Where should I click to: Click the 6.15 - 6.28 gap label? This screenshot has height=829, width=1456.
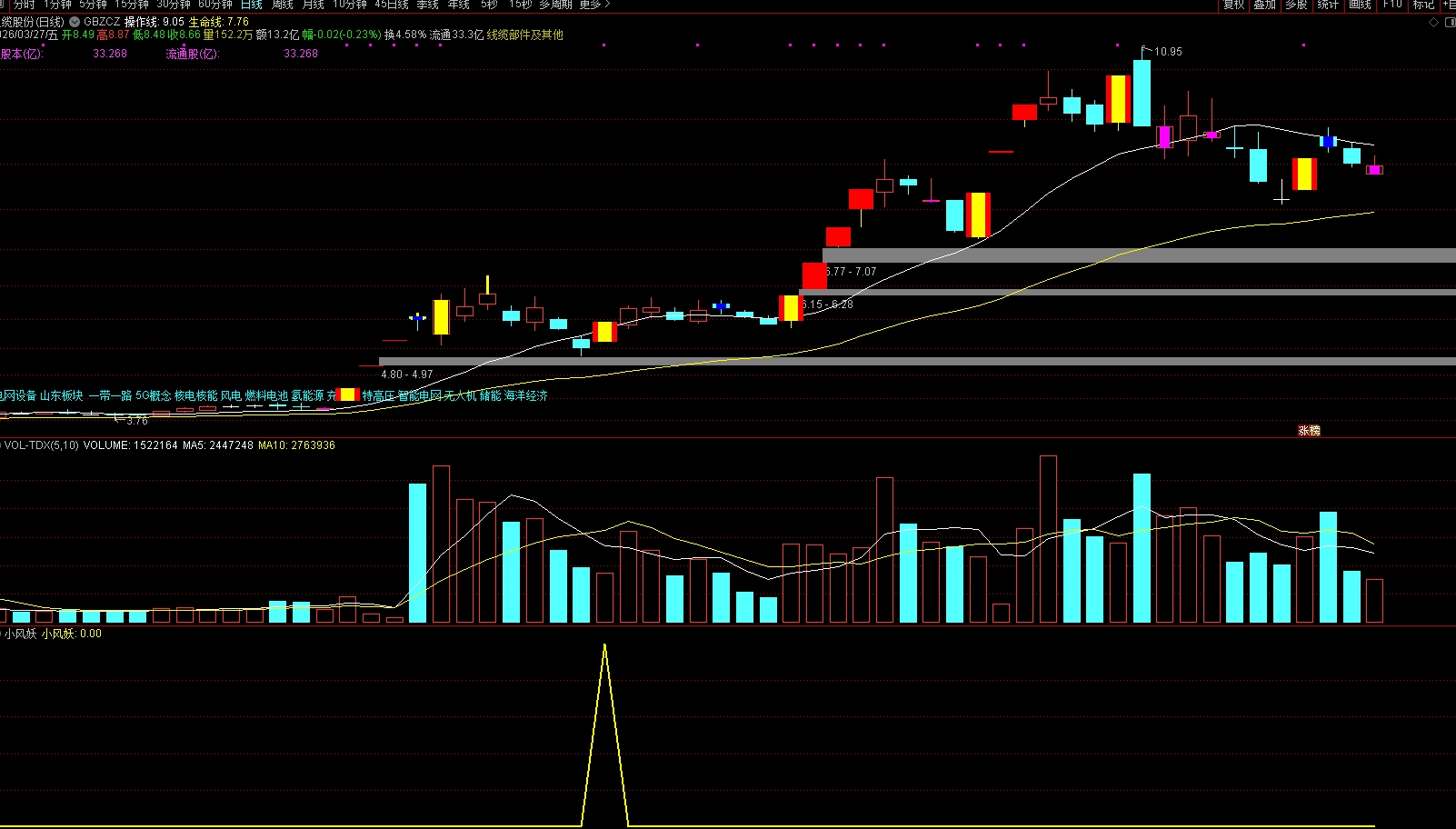coord(828,305)
